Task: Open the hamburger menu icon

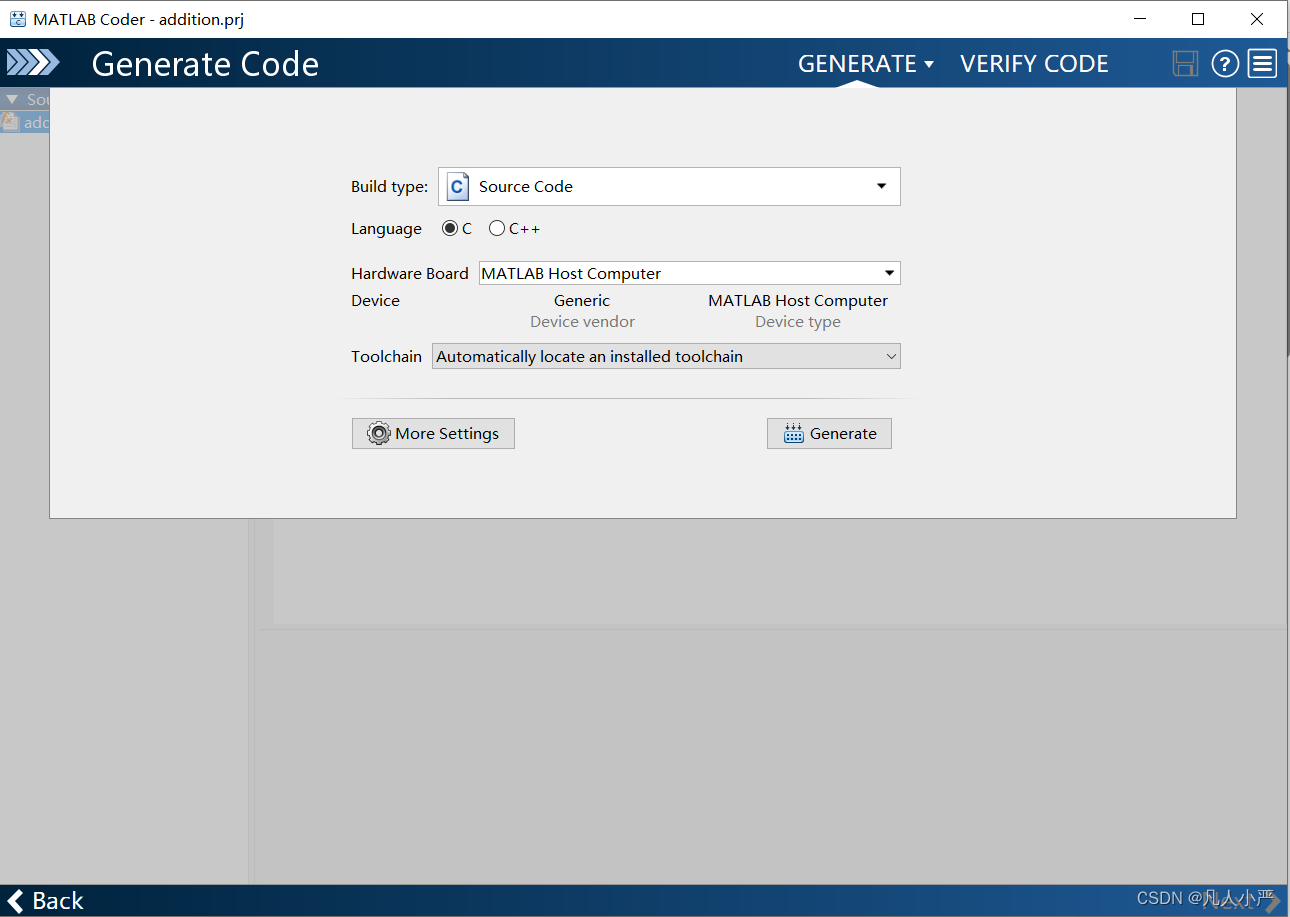Action: click(x=1263, y=64)
